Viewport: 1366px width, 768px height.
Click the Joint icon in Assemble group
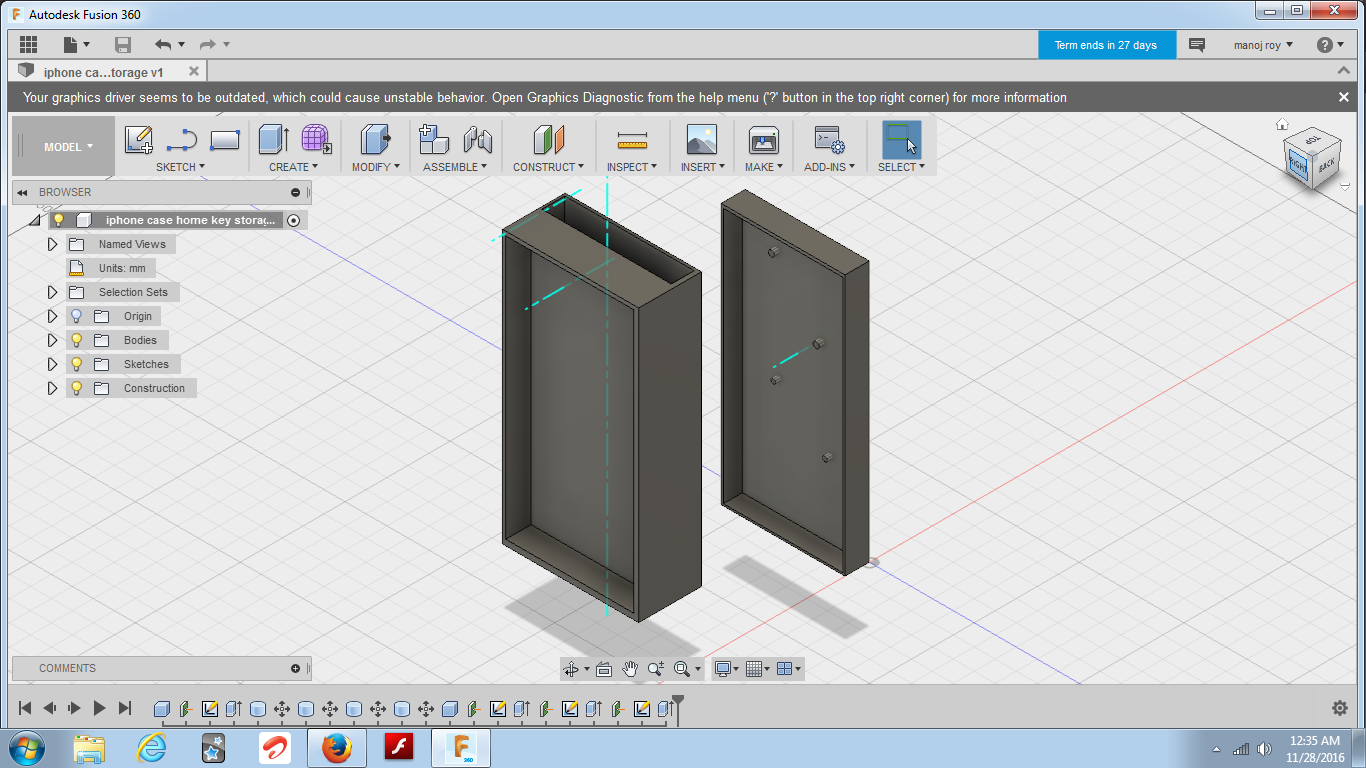[x=478, y=140]
